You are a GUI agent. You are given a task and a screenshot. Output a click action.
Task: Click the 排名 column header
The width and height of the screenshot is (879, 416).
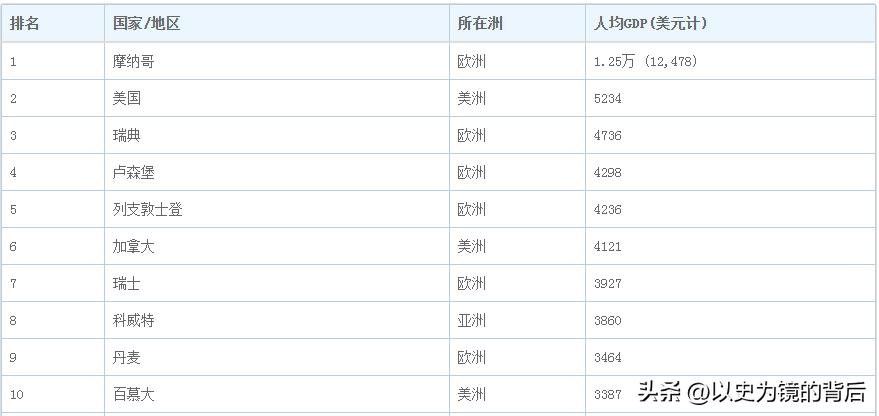click(x=26, y=24)
